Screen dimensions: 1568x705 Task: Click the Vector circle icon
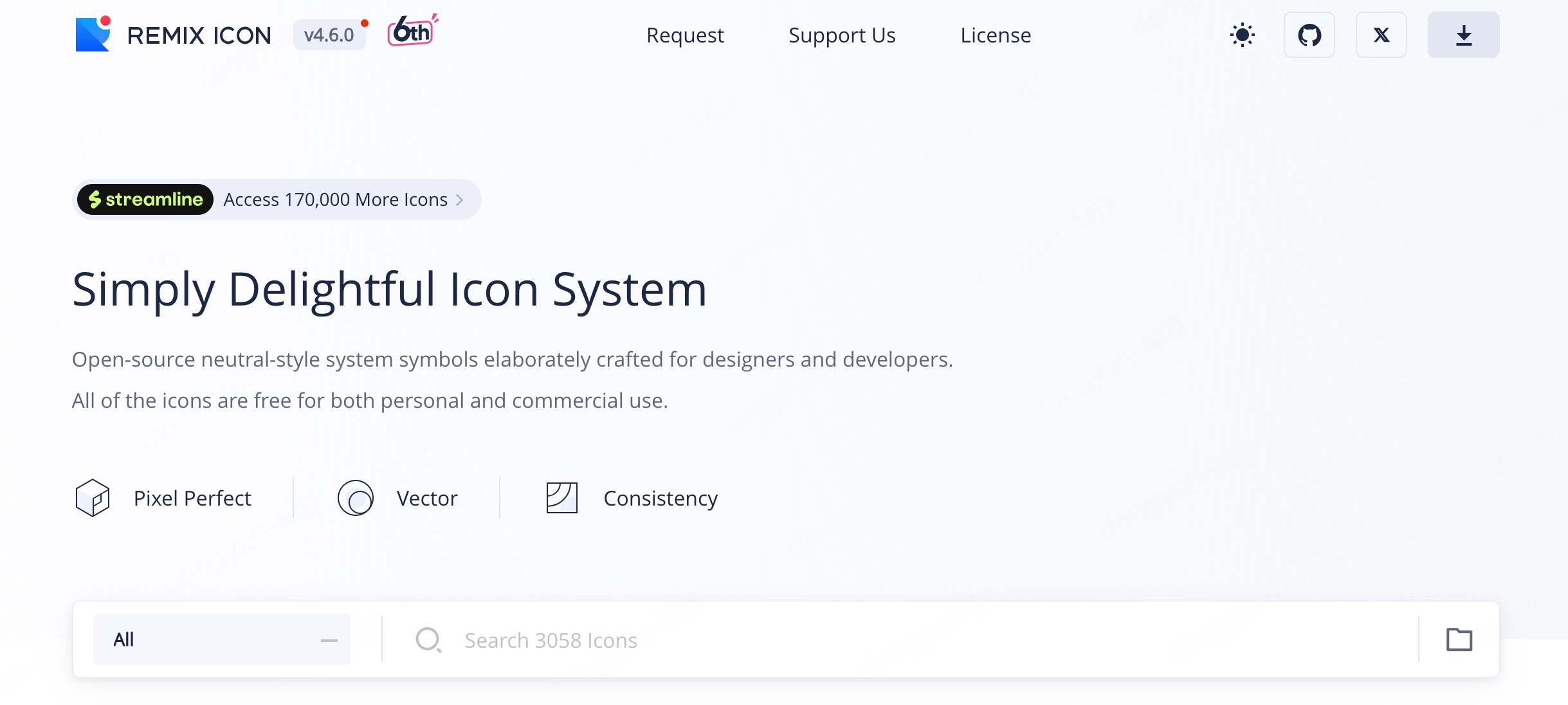coord(356,498)
